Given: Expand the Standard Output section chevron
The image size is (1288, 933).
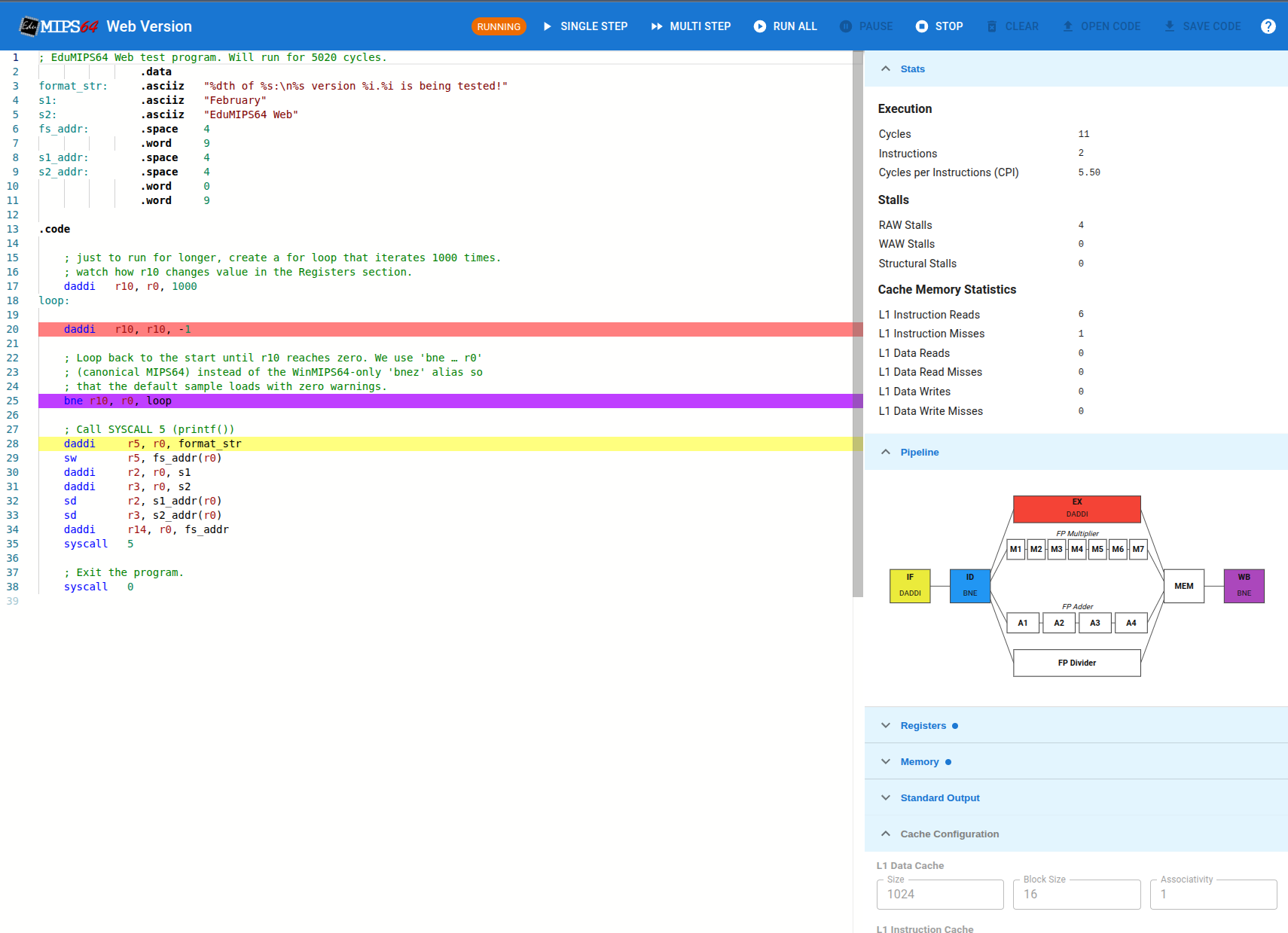Looking at the screenshot, I should [x=886, y=797].
